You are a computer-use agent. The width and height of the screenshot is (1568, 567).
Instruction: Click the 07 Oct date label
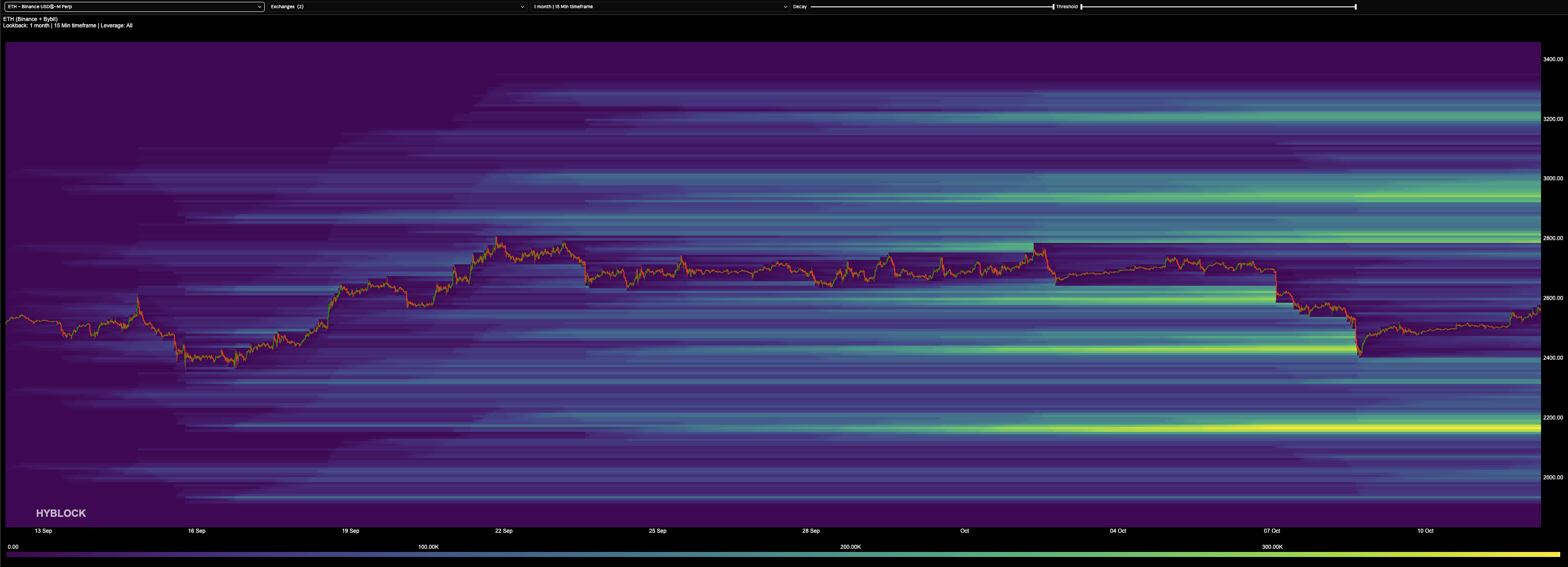point(1272,531)
